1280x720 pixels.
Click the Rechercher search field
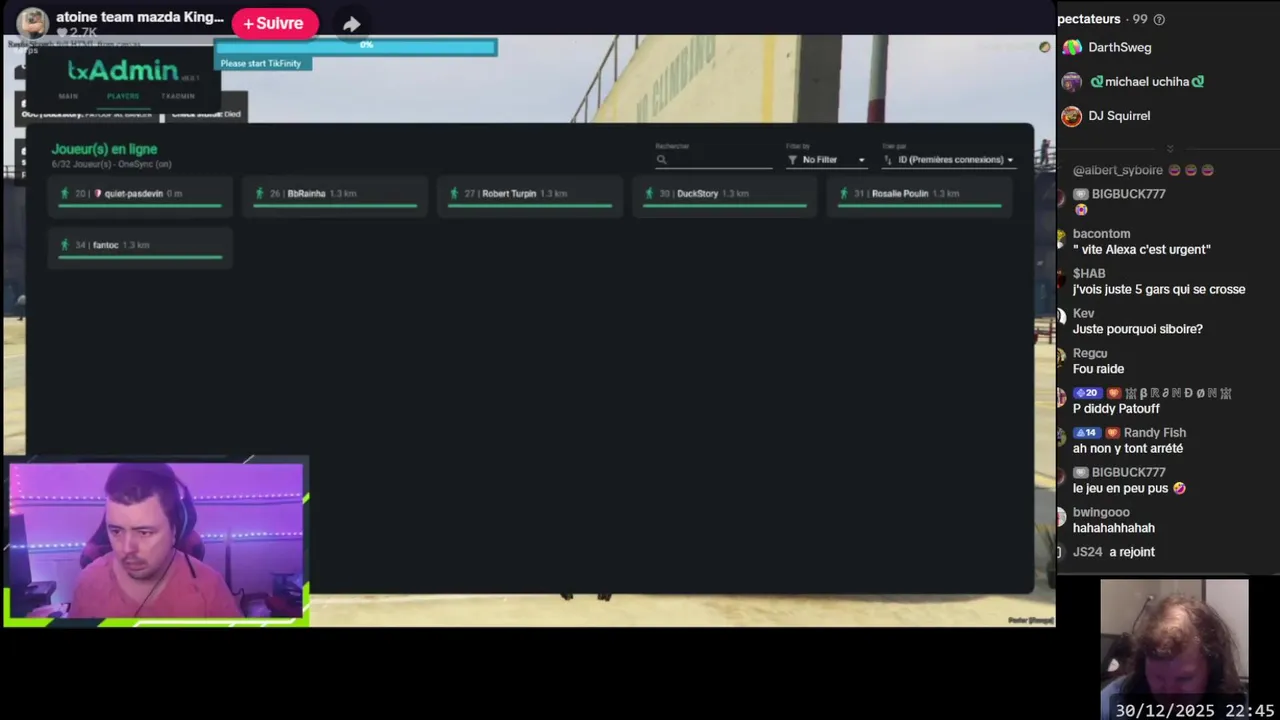[x=714, y=159]
